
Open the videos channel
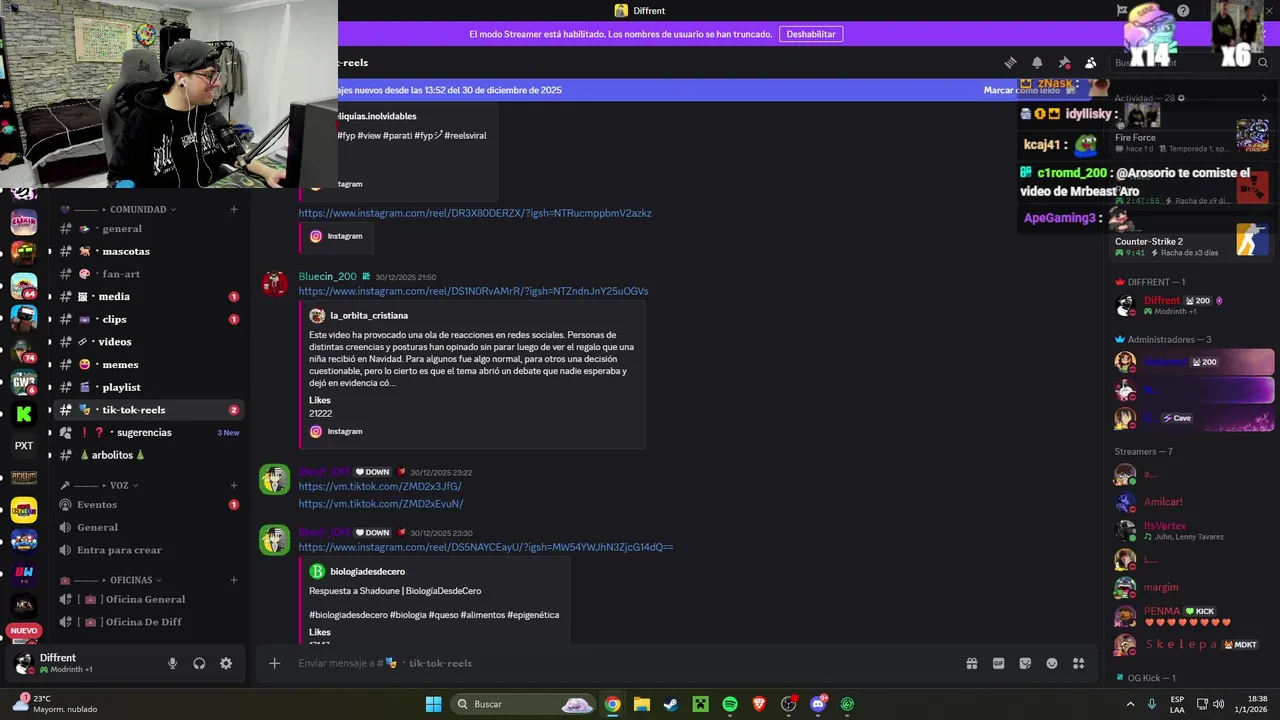click(148, 342)
